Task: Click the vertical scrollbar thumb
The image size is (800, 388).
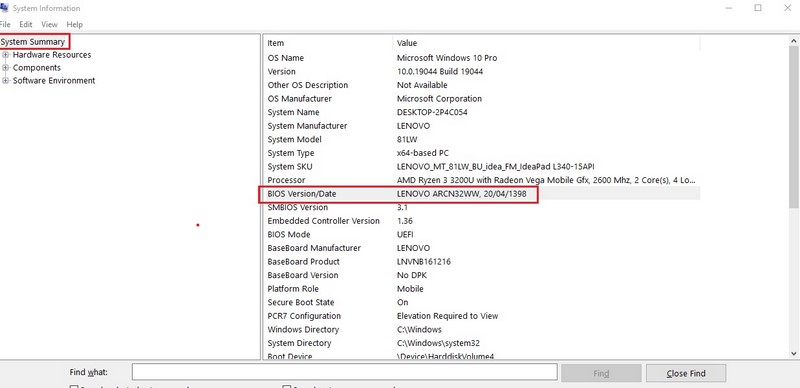Action: pyautogui.click(x=793, y=127)
